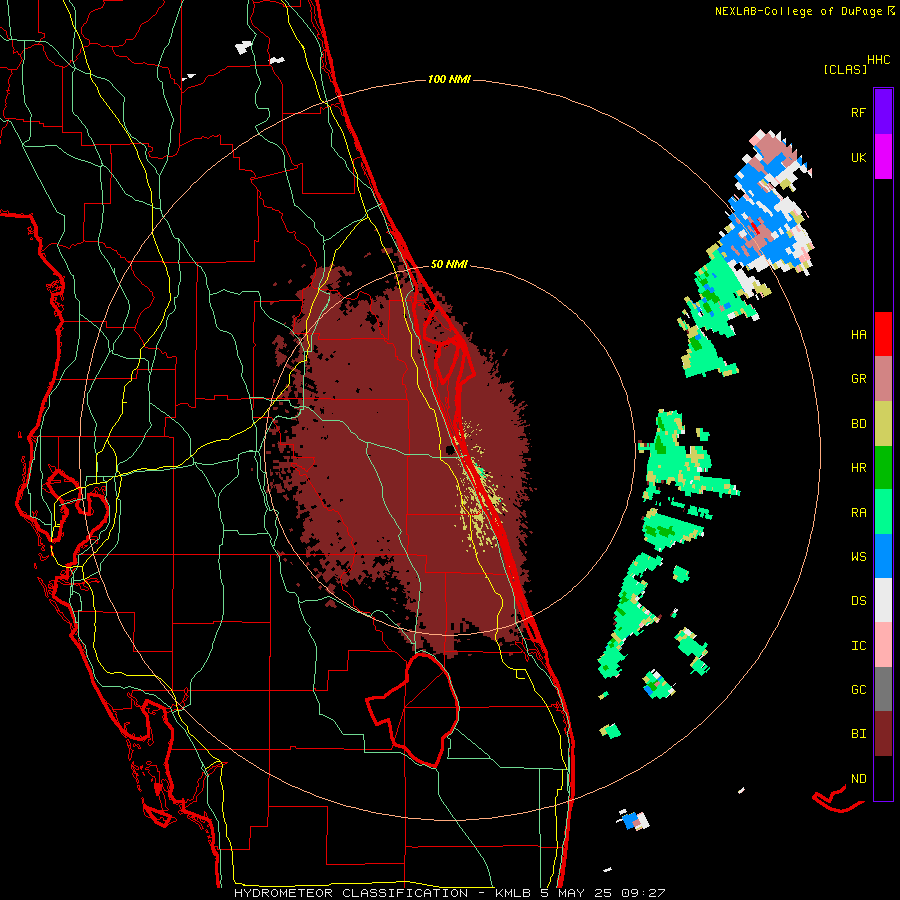Click the 'HR' legend label
The height and width of the screenshot is (900, 900).
pyautogui.click(x=858, y=468)
